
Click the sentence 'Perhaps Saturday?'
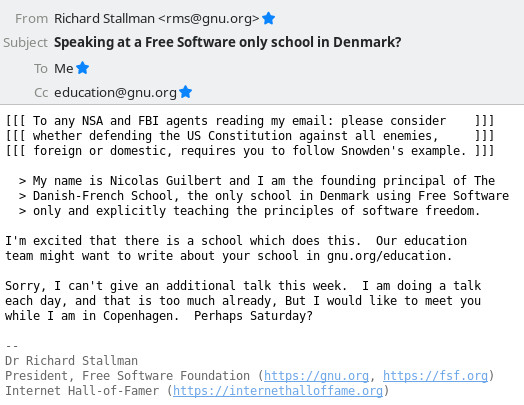253,316
